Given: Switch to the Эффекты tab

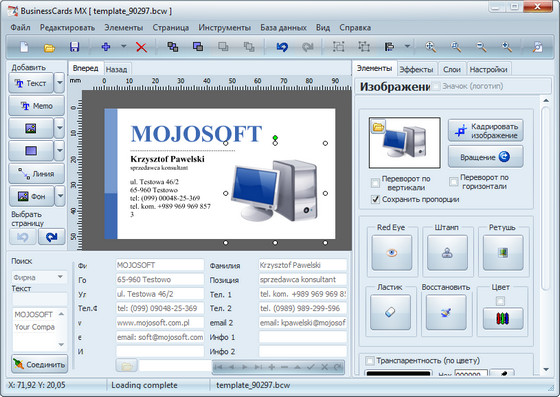Looking at the screenshot, I should (x=416, y=69).
